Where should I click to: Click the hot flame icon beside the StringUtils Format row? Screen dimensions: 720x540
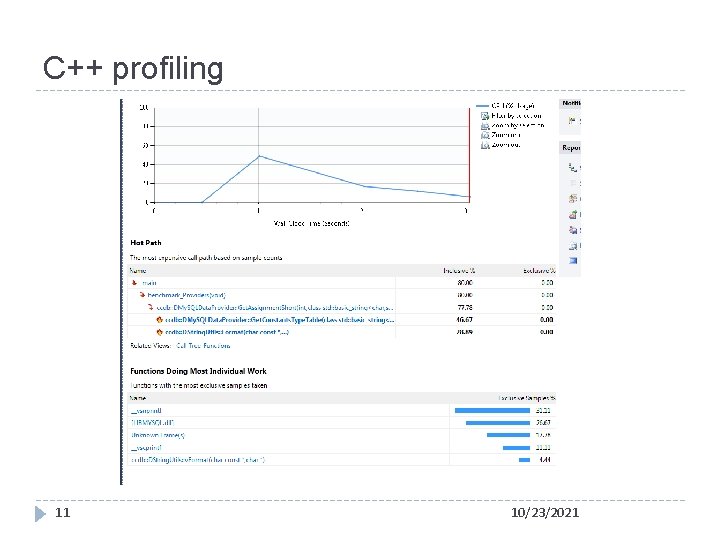(159, 332)
